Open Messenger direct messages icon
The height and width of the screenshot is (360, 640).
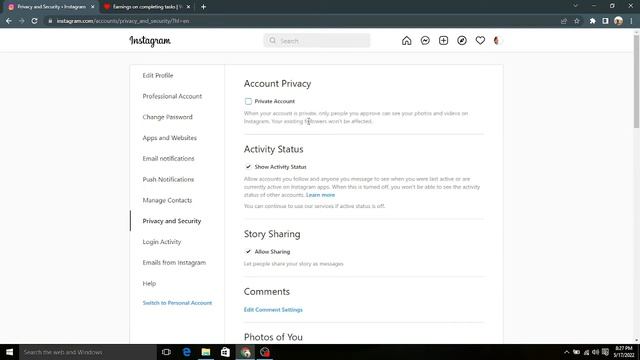425,40
